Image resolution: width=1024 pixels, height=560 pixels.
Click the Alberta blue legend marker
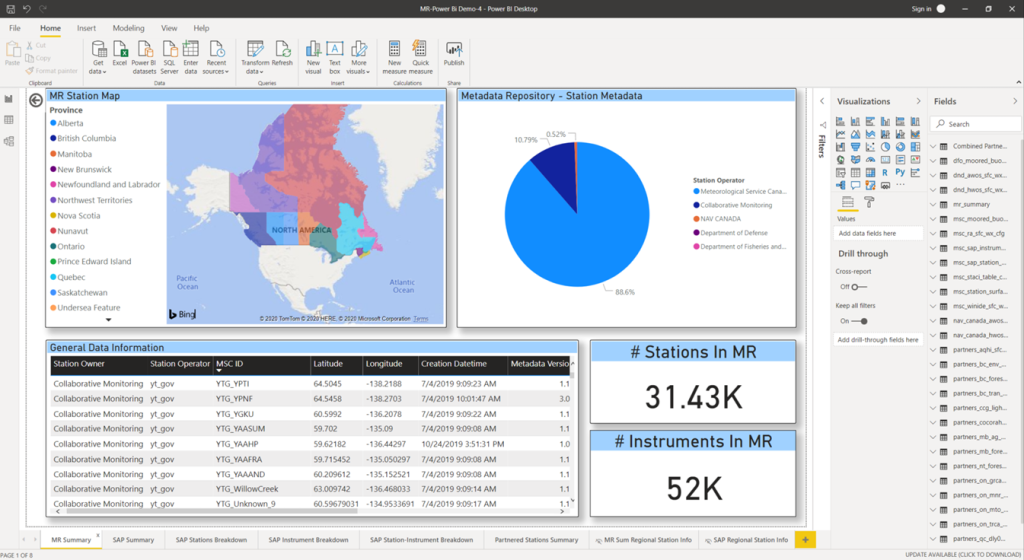[x=53, y=123]
